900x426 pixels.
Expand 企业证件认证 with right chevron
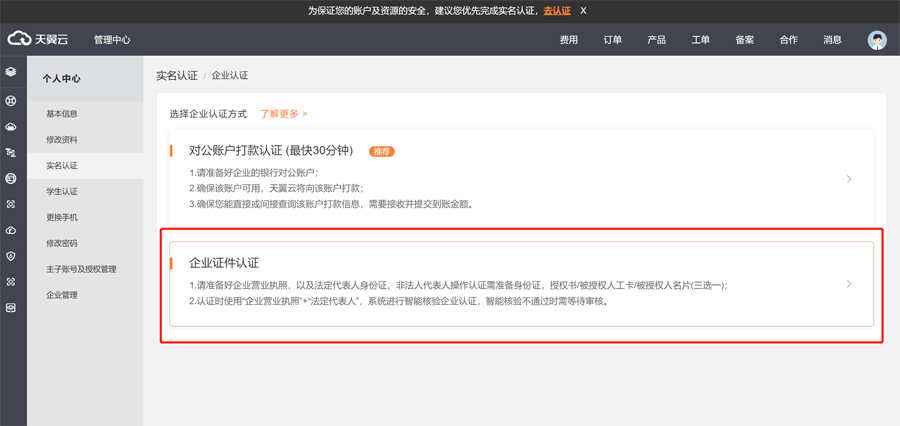(x=849, y=284)
